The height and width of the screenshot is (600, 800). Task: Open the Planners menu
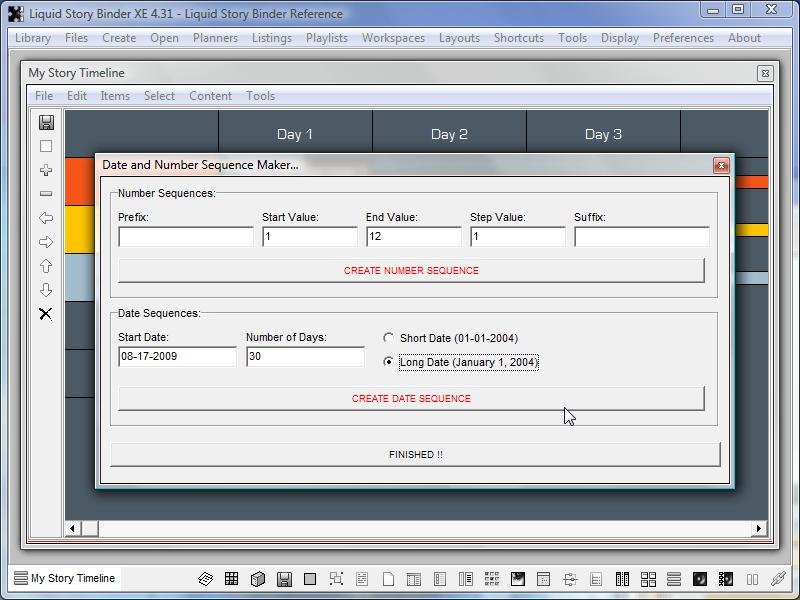coord(215,38)
